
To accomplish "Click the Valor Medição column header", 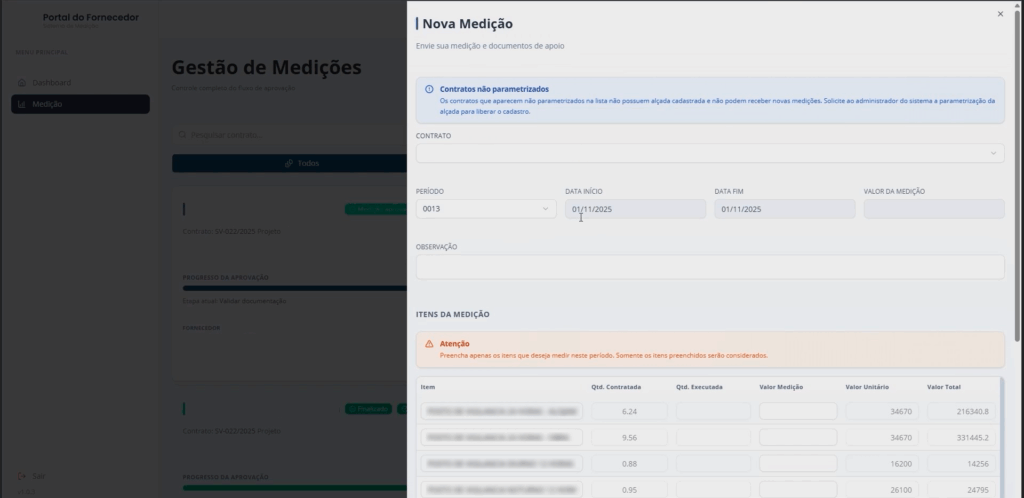I will 781,387.
